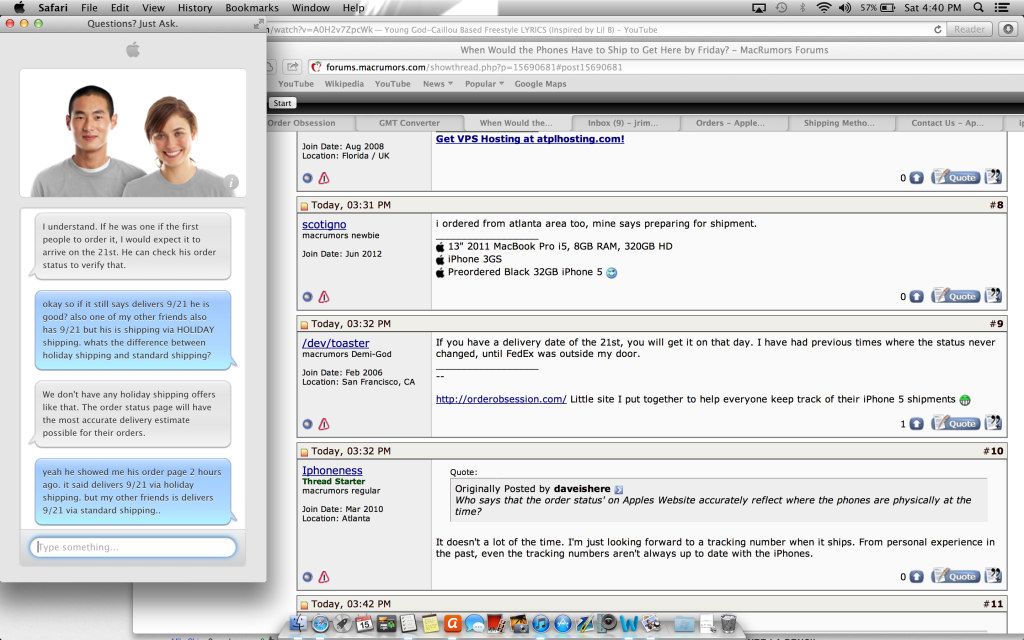The height and width of the screenshot is (640, 1024).
Task: Click the reload icon in the YouTube address bar
Action: pyautogui.click(x=938, y=29)
